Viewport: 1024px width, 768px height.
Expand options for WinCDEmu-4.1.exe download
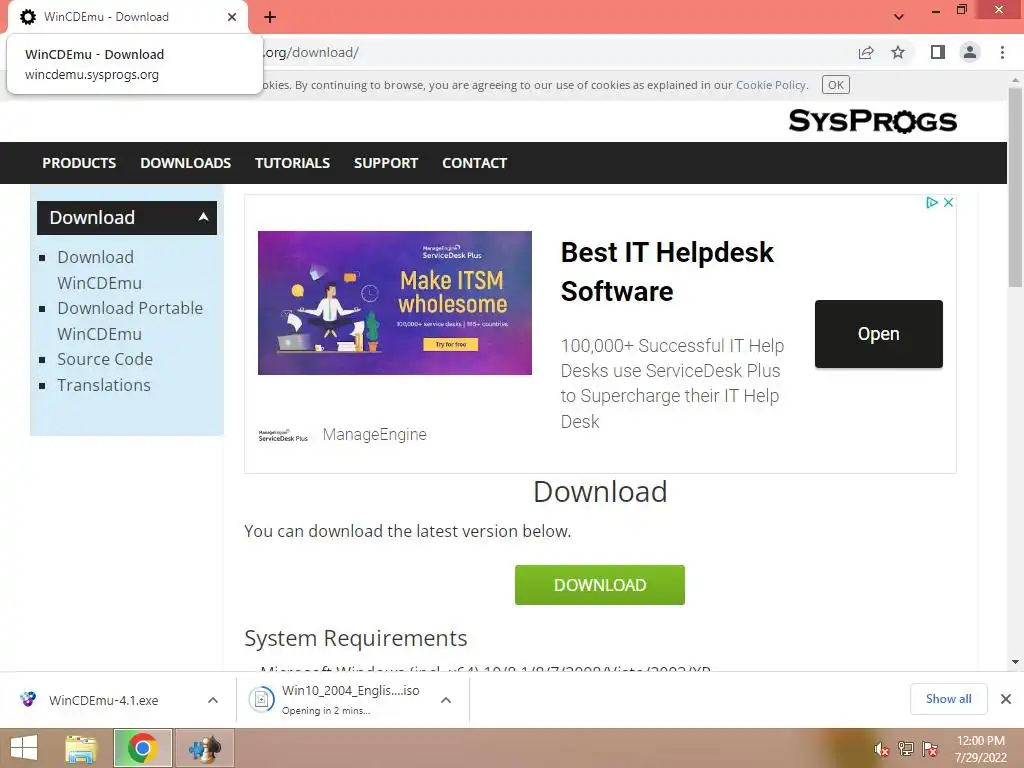pos(213,700)
